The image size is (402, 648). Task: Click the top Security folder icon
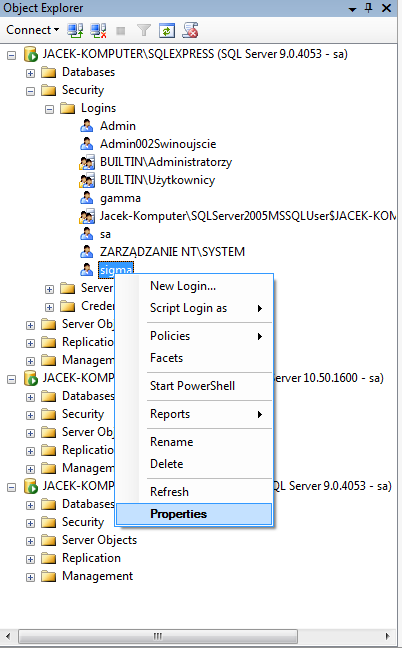click(49, 90)
